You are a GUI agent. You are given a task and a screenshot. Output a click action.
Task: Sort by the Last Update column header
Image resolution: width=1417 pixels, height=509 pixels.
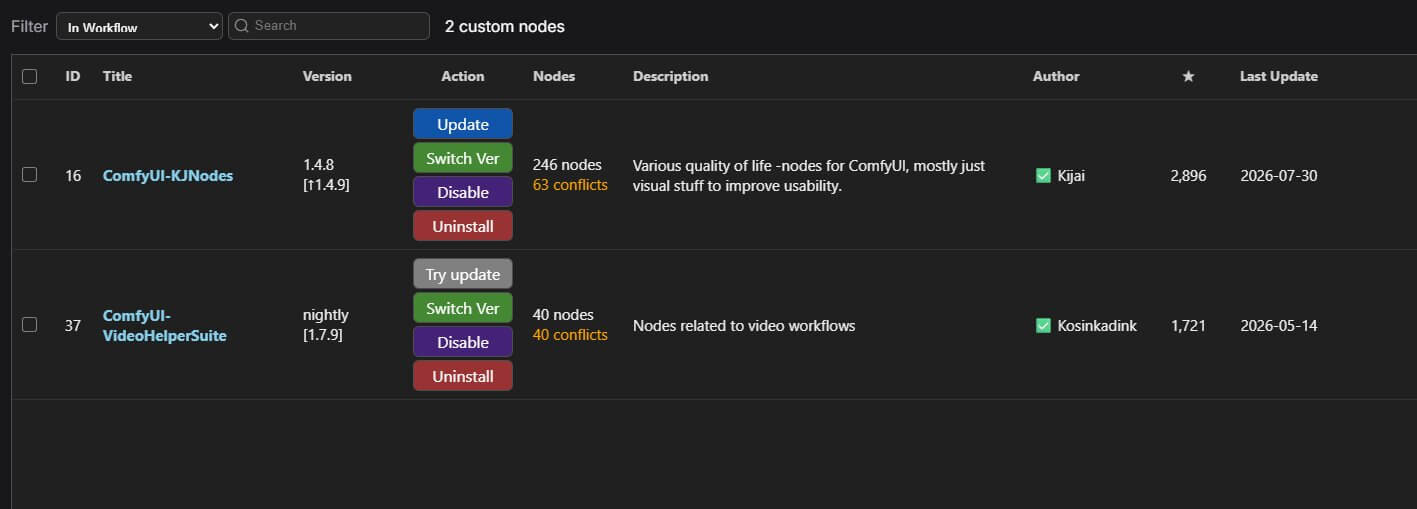click(x=1279, y=76)
